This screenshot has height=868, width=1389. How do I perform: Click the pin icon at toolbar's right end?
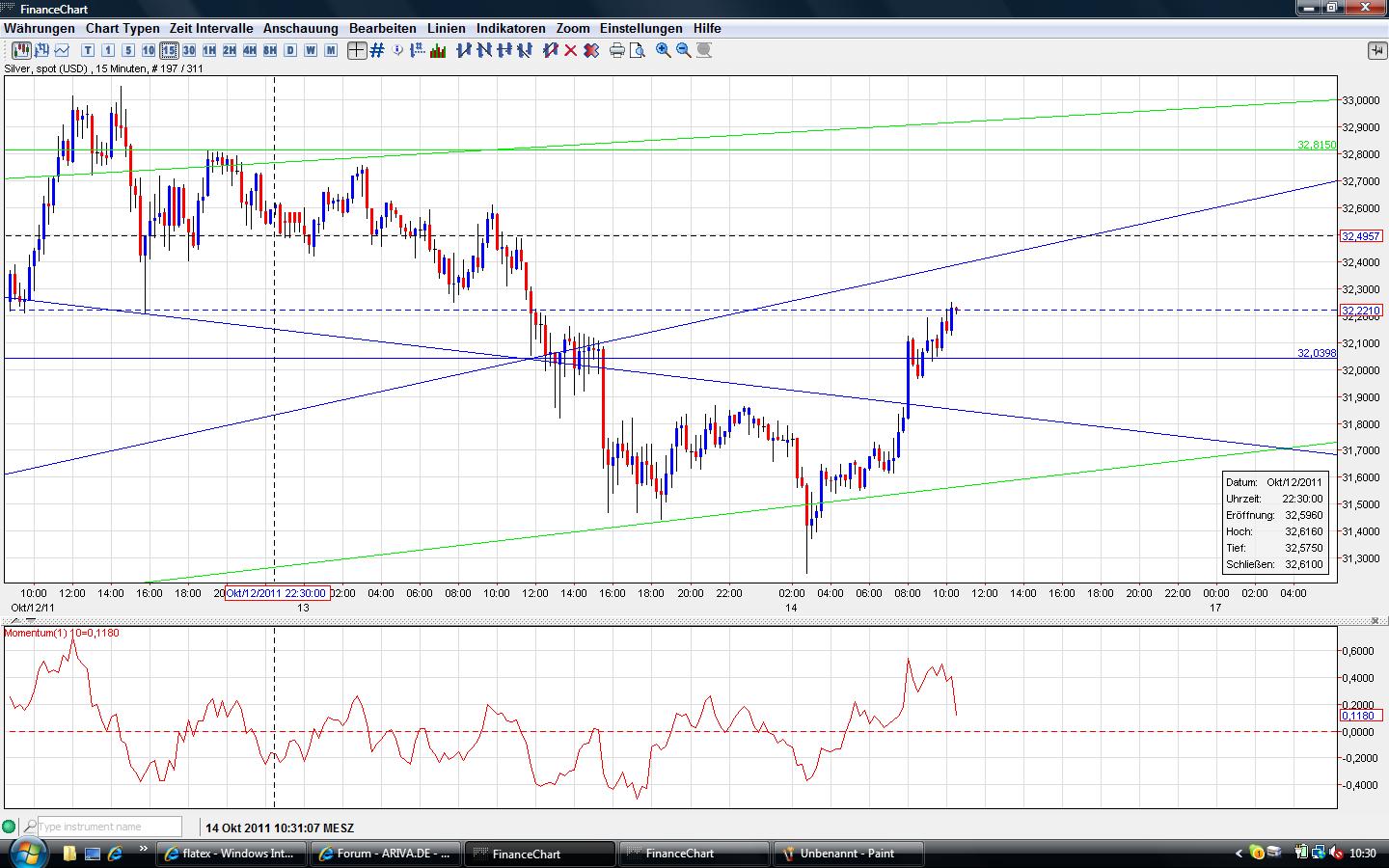[1376, 50]
